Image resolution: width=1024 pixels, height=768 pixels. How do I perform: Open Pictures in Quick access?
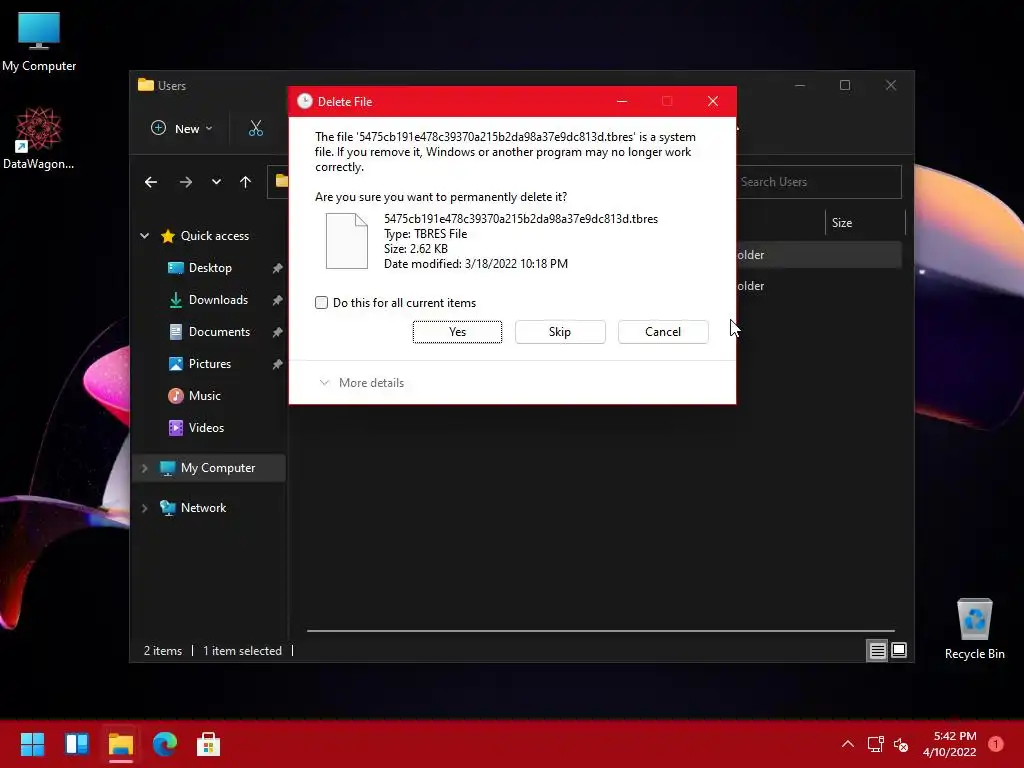210,364
